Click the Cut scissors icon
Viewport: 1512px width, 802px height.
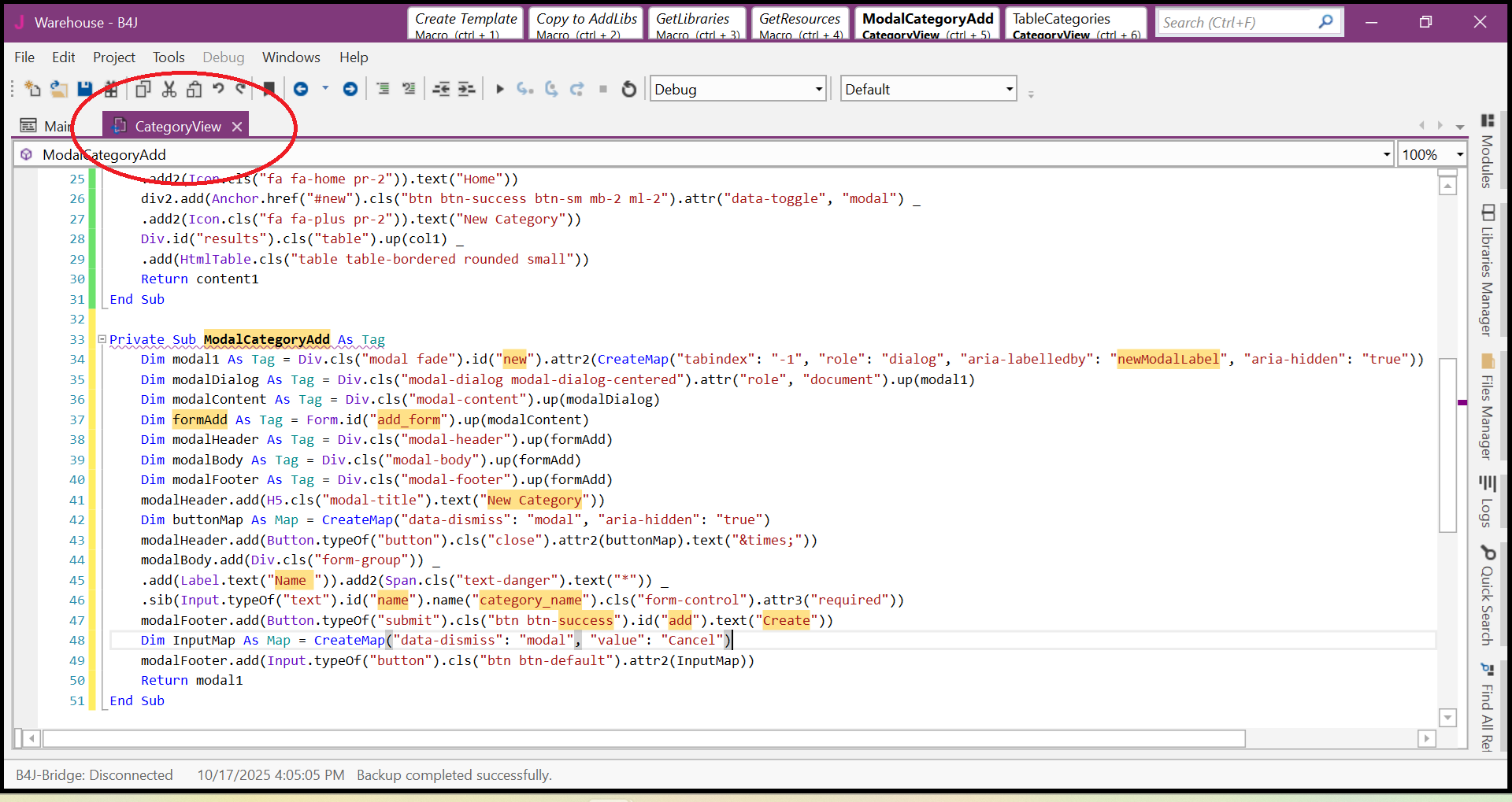(169, 89)
